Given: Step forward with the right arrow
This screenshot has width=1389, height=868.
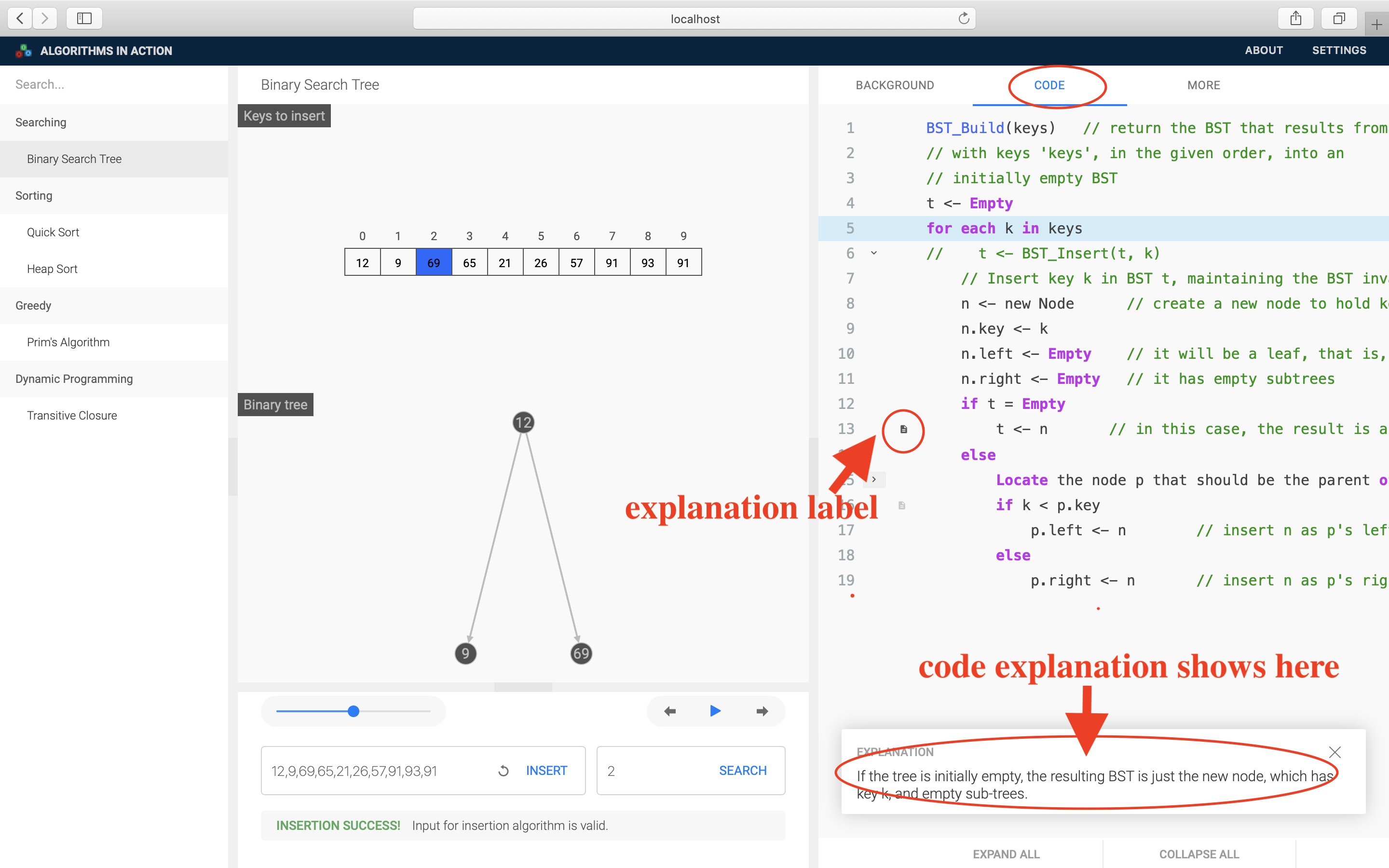Looking at the screenshot, I should click(x=762, y=711).
